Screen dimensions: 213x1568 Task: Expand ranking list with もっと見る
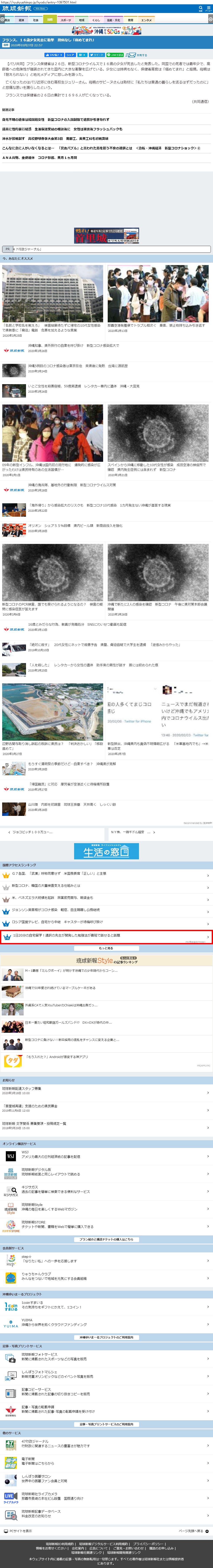[106, 948]
